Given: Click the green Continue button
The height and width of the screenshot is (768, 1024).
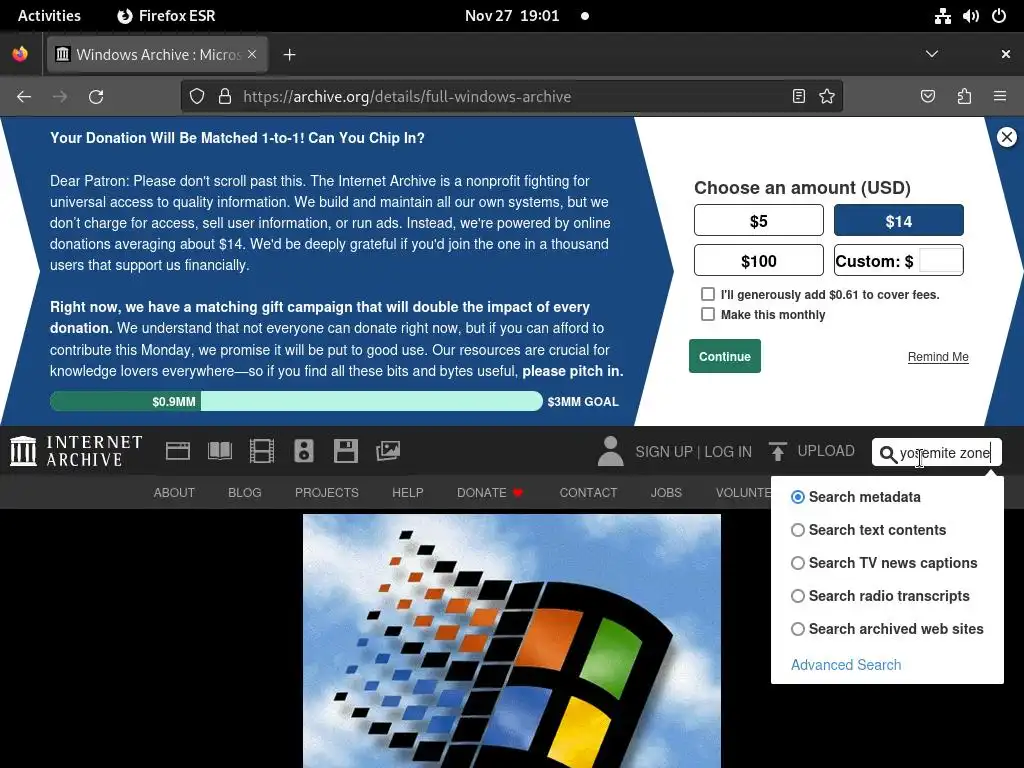Looking at the screenshot, I should tap(725, 356).
